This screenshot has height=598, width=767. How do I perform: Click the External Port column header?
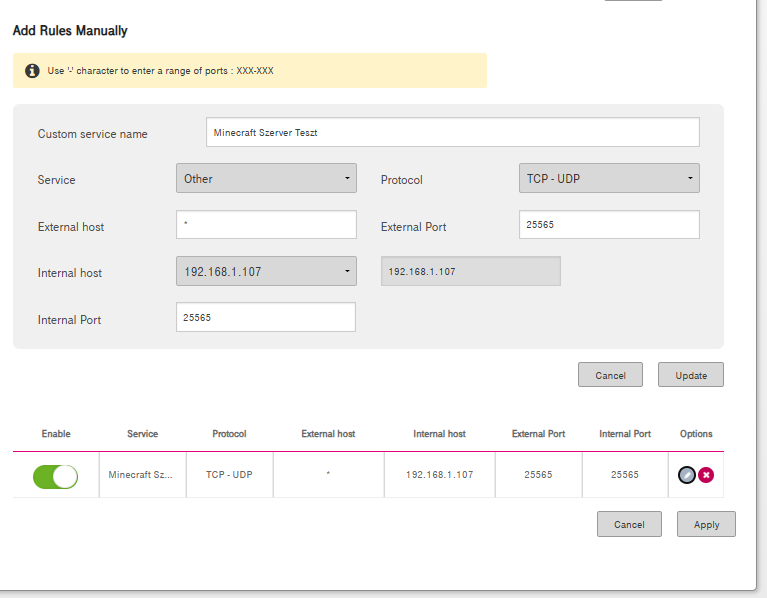pyautogui.click(x=538, y=434)
